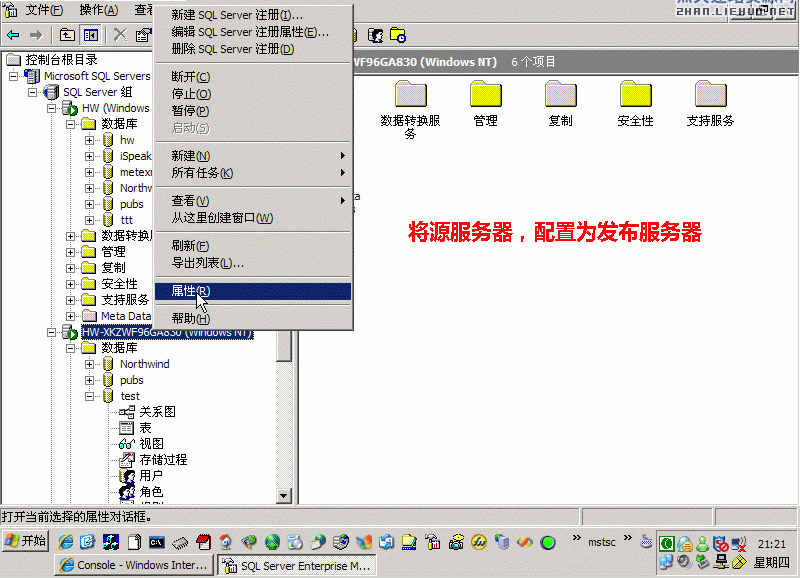800x578 pixels.
Task: Expand the 安全性 tree node under HW server
Action: 70,284
